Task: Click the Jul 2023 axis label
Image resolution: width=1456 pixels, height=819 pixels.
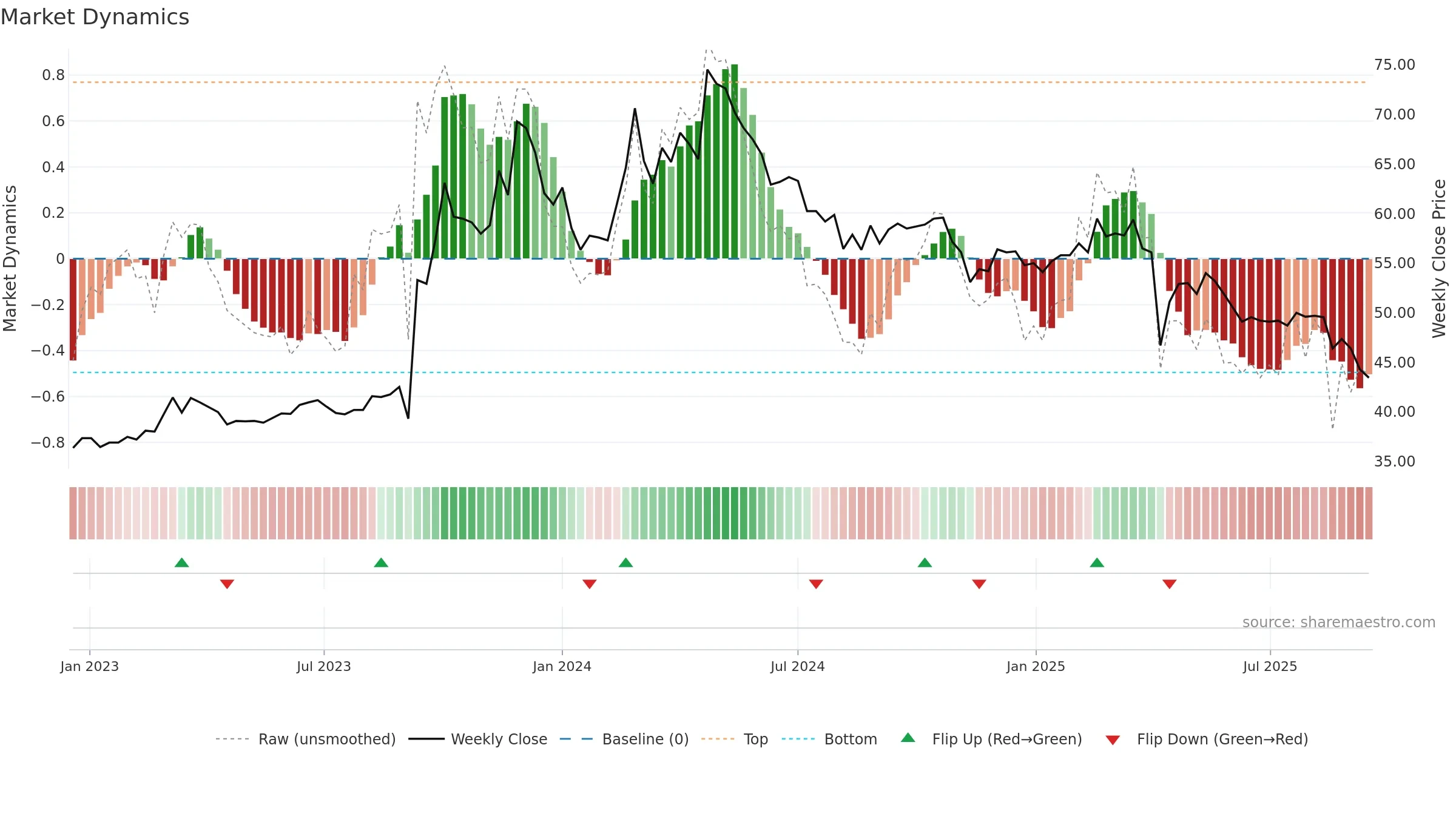Action: pos(324,666)
